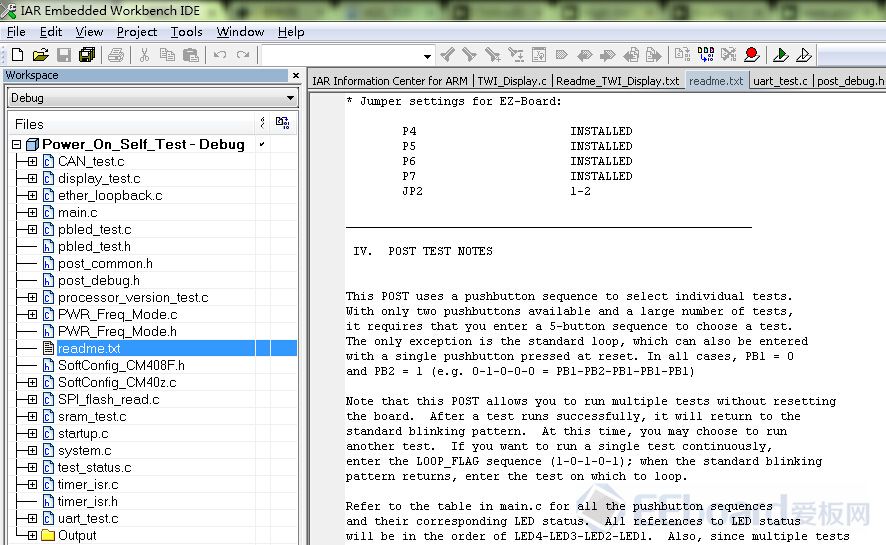Expand the ether_loopback.c tree node
The image size is (886, 545).
(x=32, y=195)
